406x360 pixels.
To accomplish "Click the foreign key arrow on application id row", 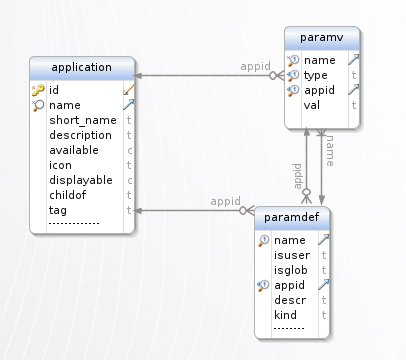I will pyautogui.click(x=129, y=90).
